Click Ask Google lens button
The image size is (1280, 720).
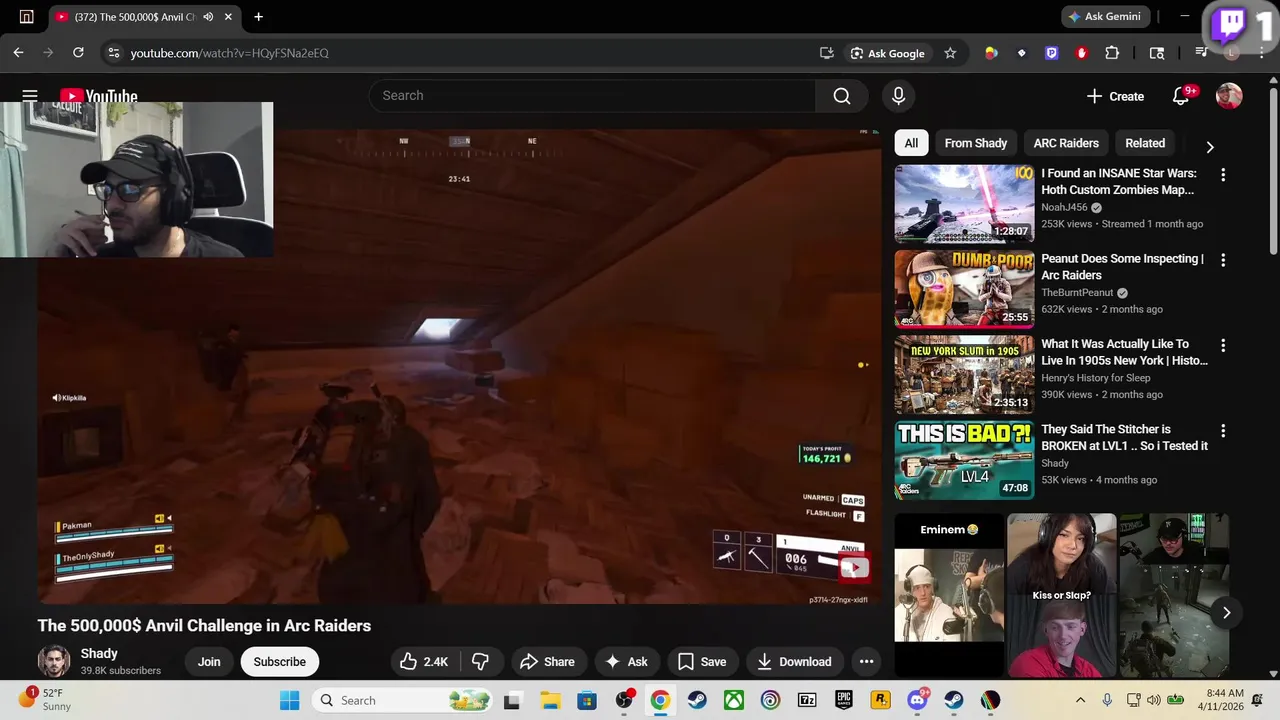click(887, 53)
